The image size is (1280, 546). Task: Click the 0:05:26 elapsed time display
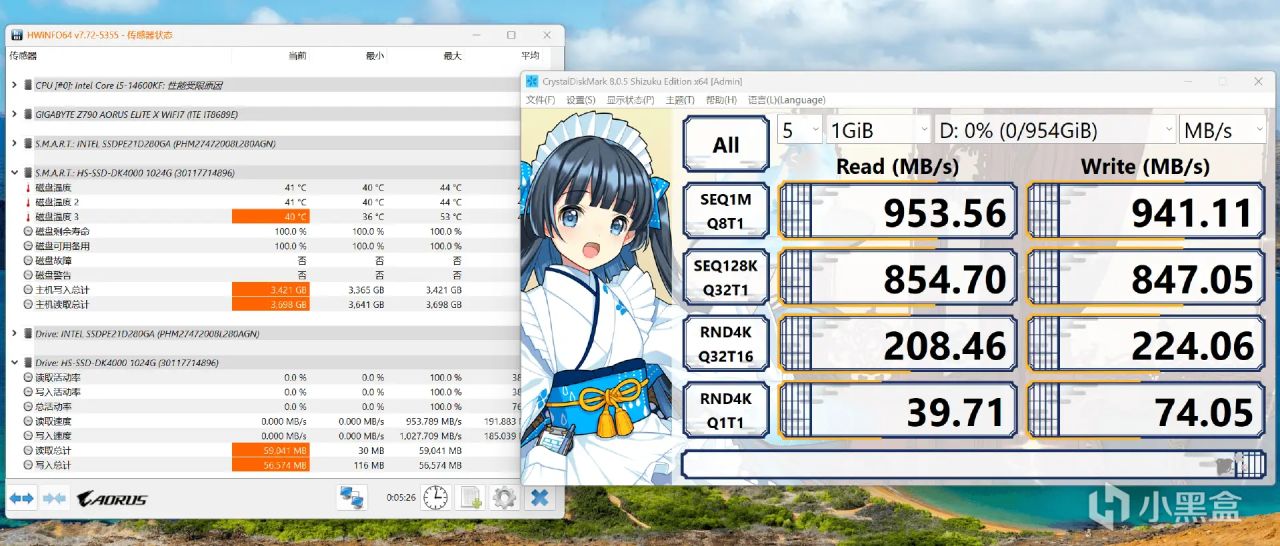pyautogui.click(x=400, y=497)
